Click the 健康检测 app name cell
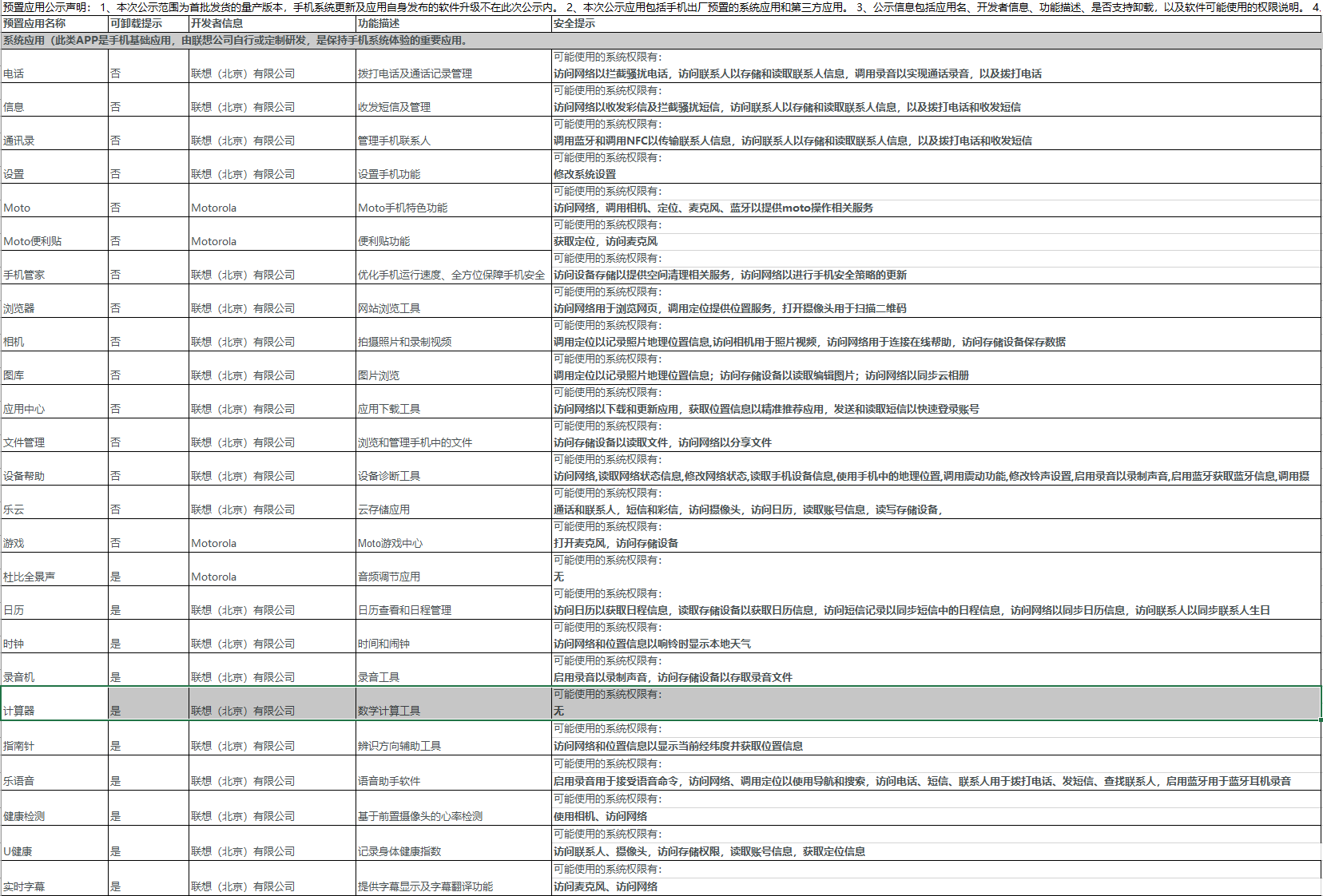This screenshot has width=1323, height=896. coord(54,808)
